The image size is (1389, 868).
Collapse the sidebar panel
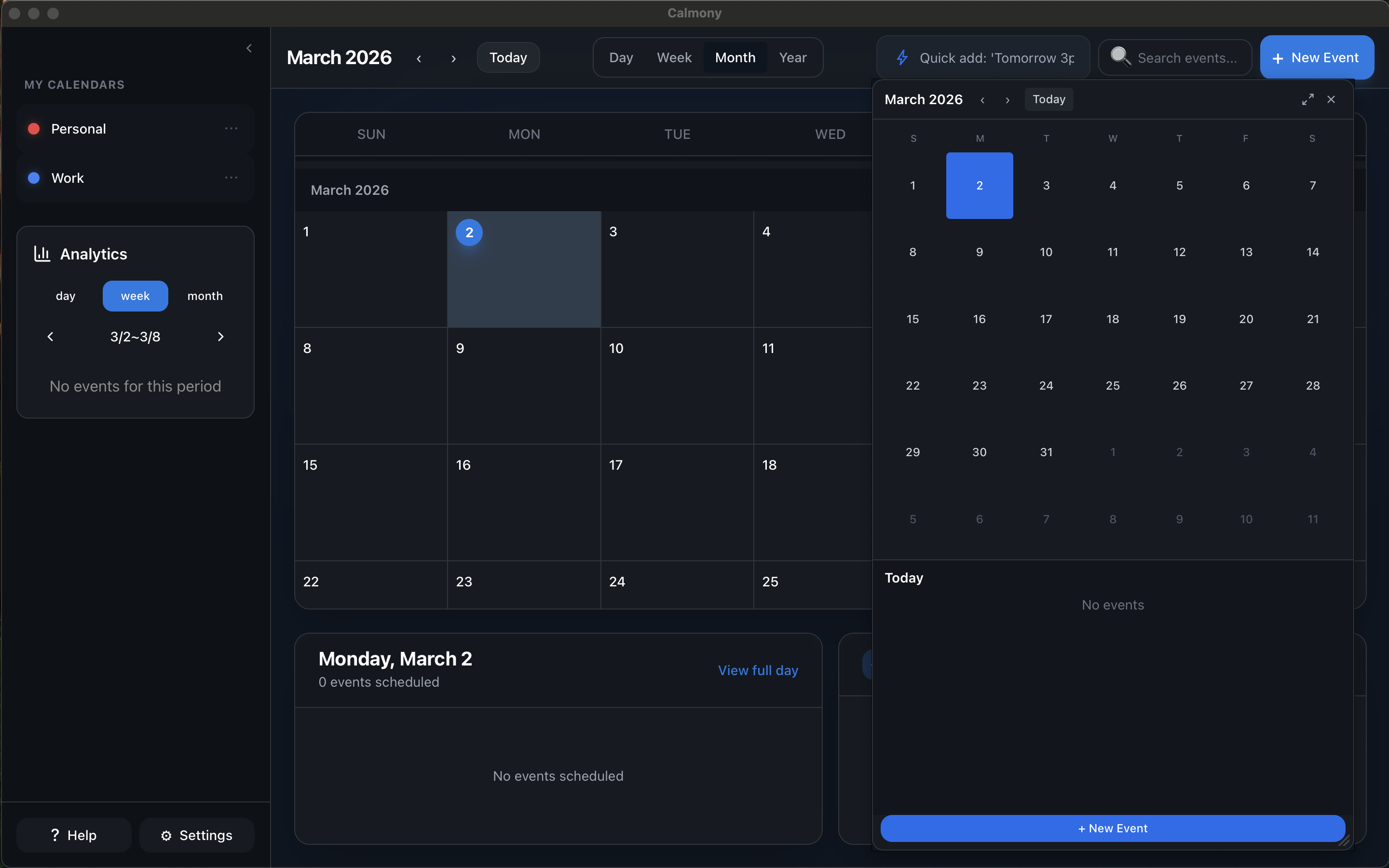tap(250, 48)
